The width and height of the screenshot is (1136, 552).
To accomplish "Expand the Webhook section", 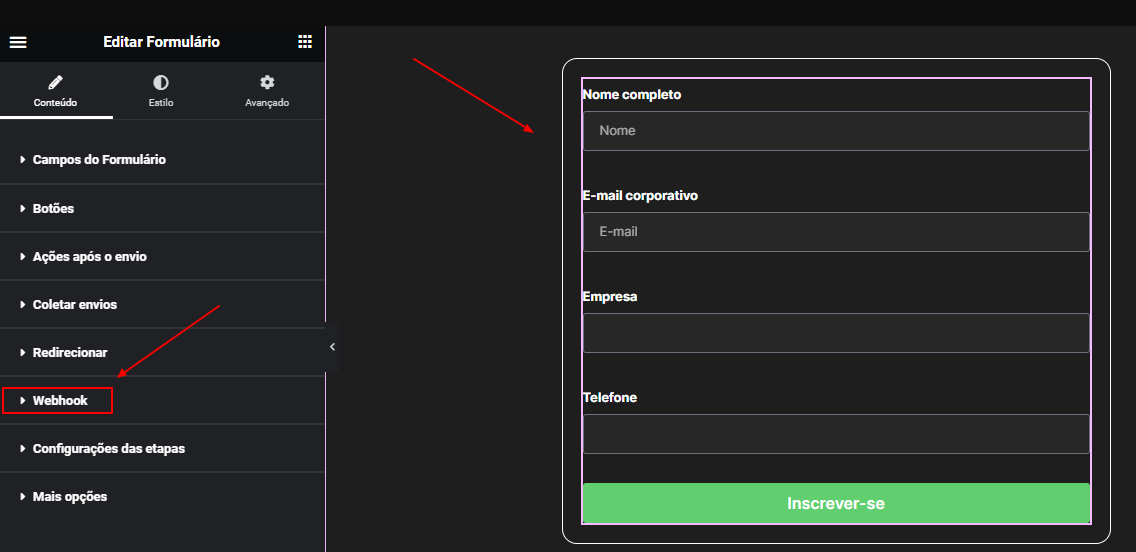I will click(x=162, y=401).
